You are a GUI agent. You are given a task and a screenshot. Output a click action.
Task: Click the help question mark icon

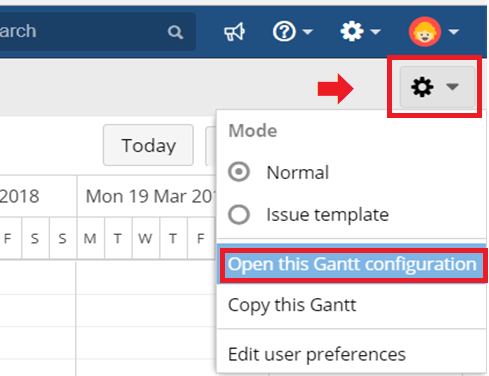[x=284, y=32]
